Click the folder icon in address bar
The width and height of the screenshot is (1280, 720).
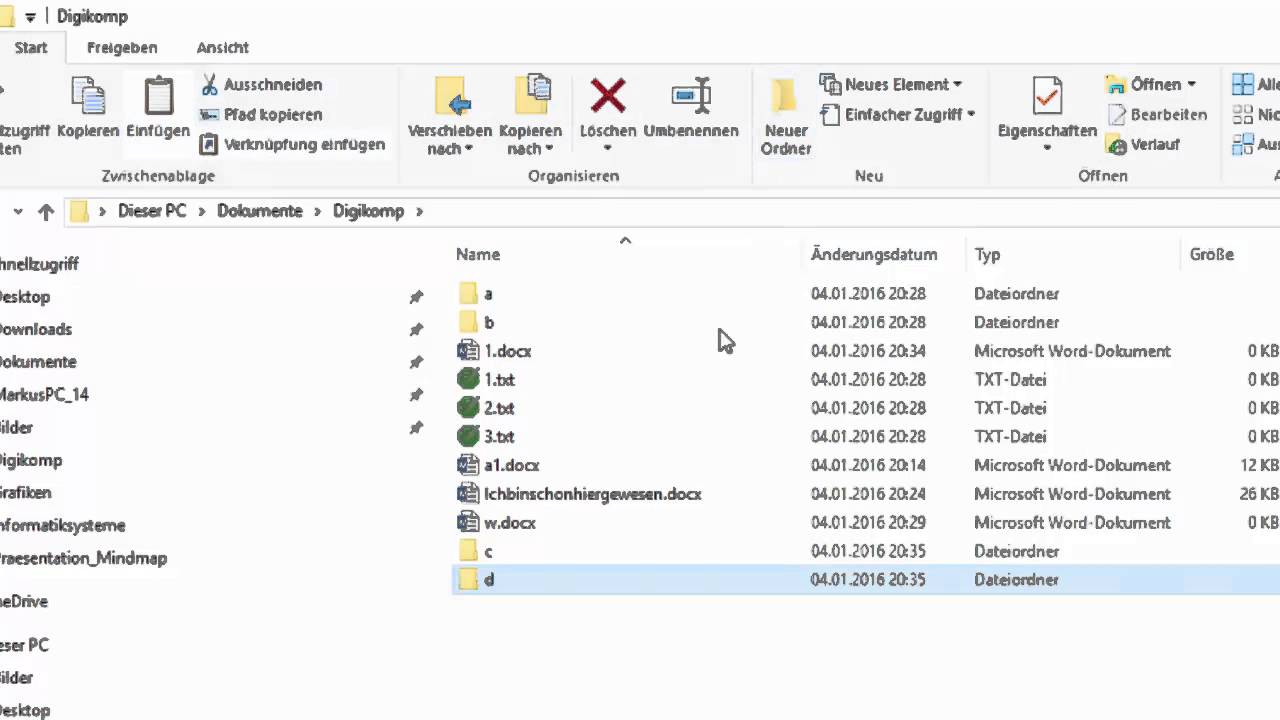point(80,211)
